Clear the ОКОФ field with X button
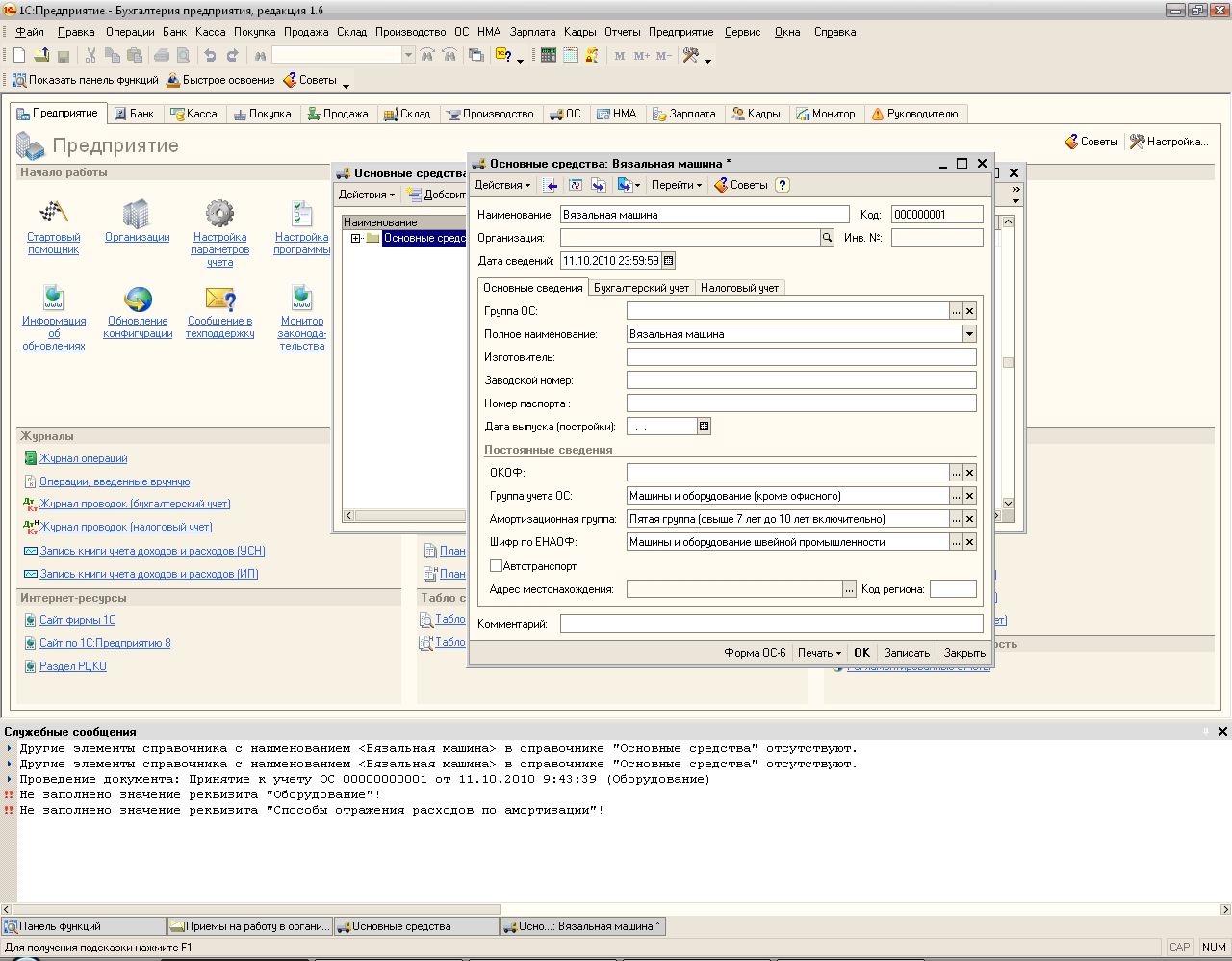 [970, 473]
